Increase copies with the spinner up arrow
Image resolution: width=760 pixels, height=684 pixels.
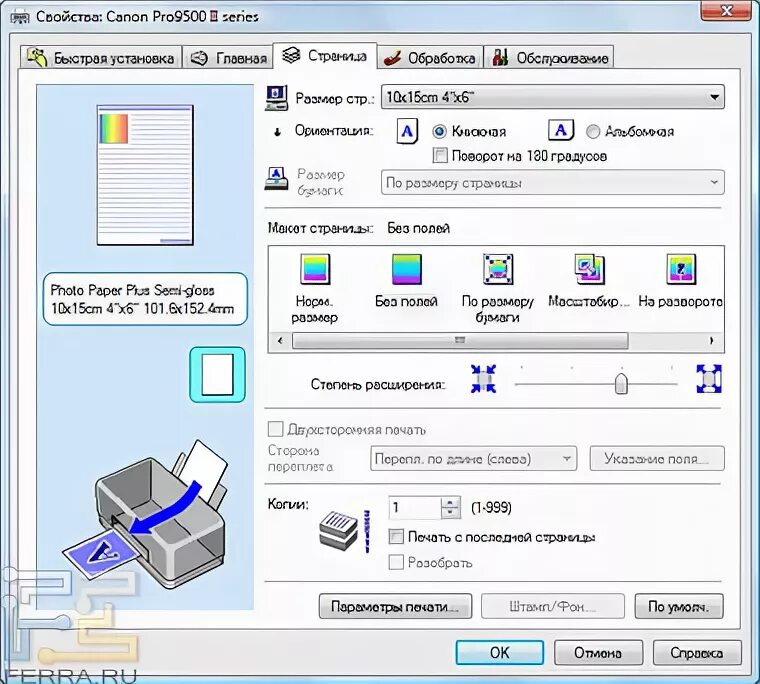450,502
